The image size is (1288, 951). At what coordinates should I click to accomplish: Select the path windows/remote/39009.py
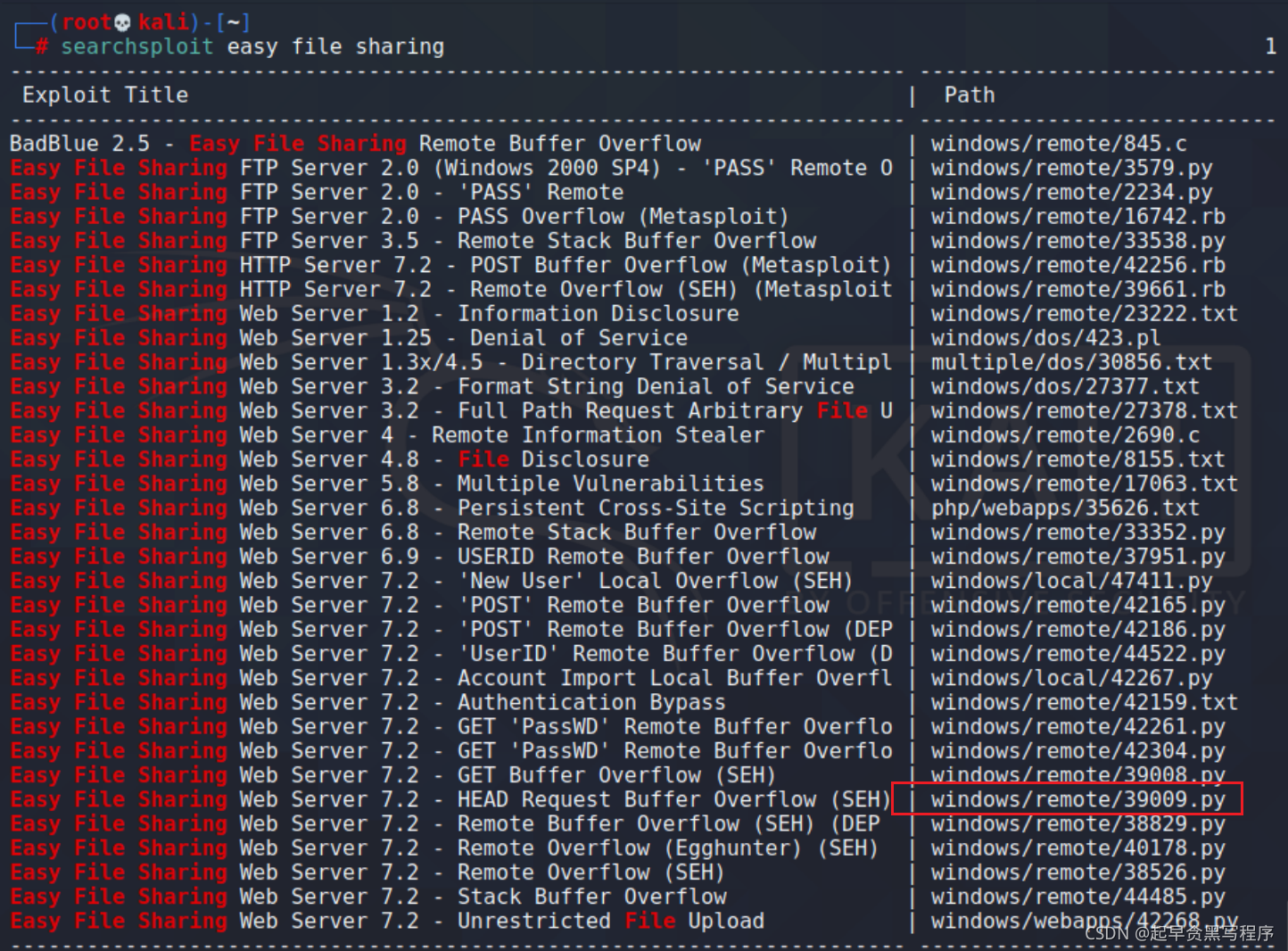1077,799
